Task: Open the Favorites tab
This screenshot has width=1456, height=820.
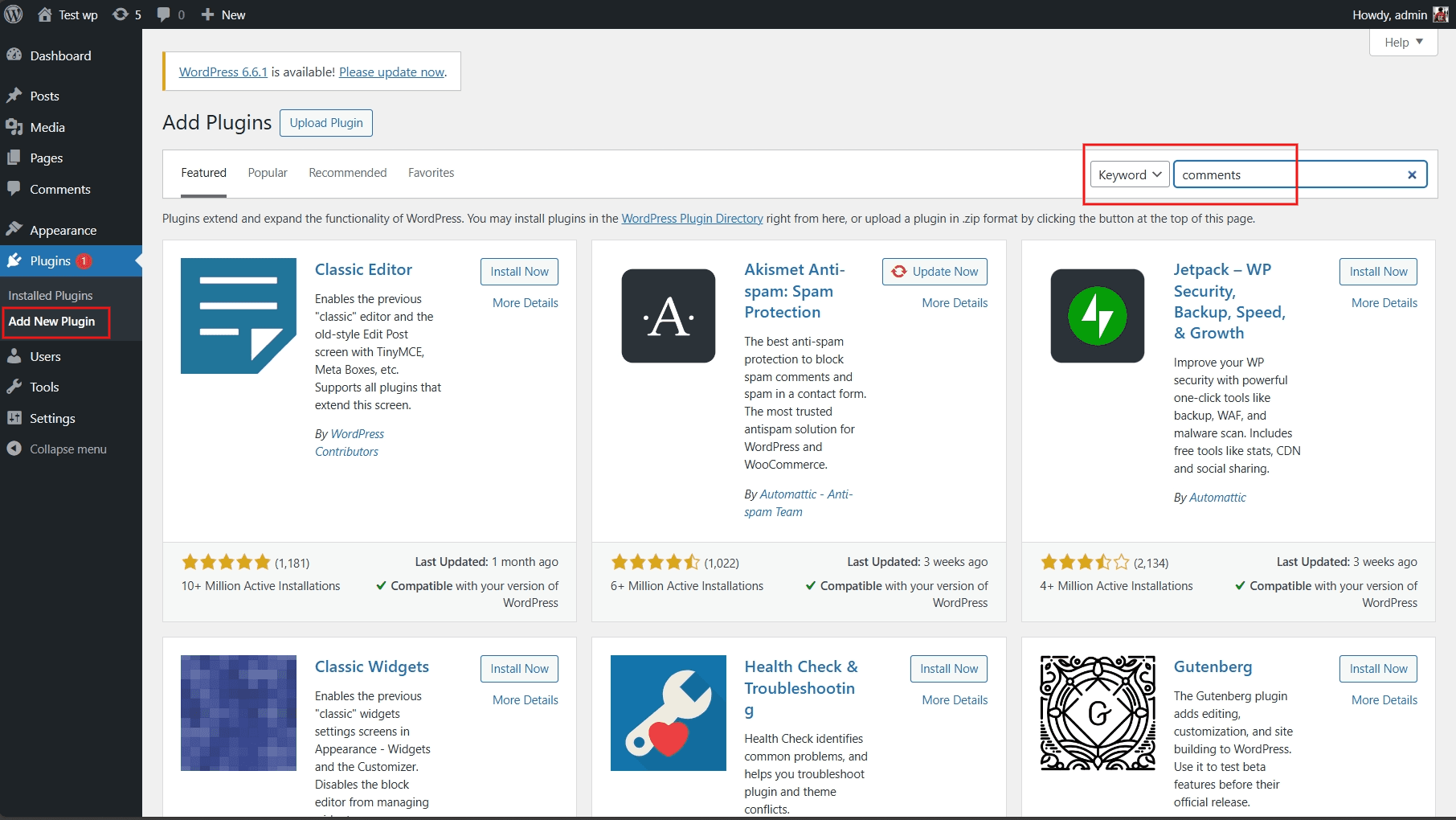Action: pyautogui.click(x=431, y=172)
